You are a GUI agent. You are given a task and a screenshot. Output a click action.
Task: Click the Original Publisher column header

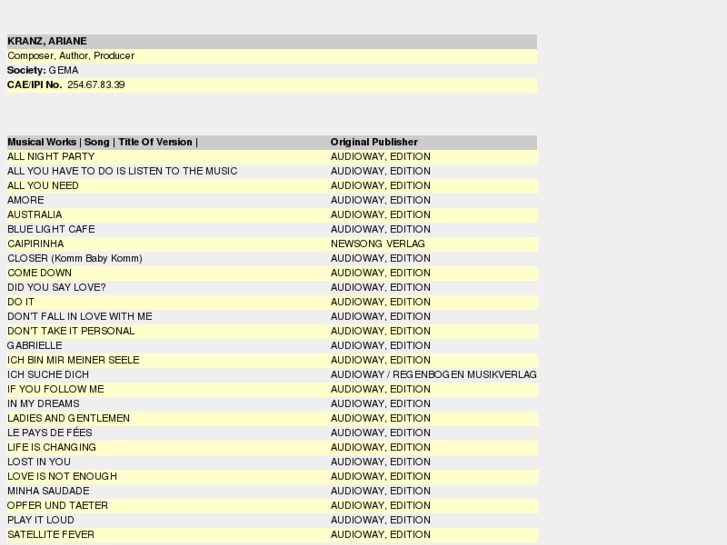pos(374,142)
